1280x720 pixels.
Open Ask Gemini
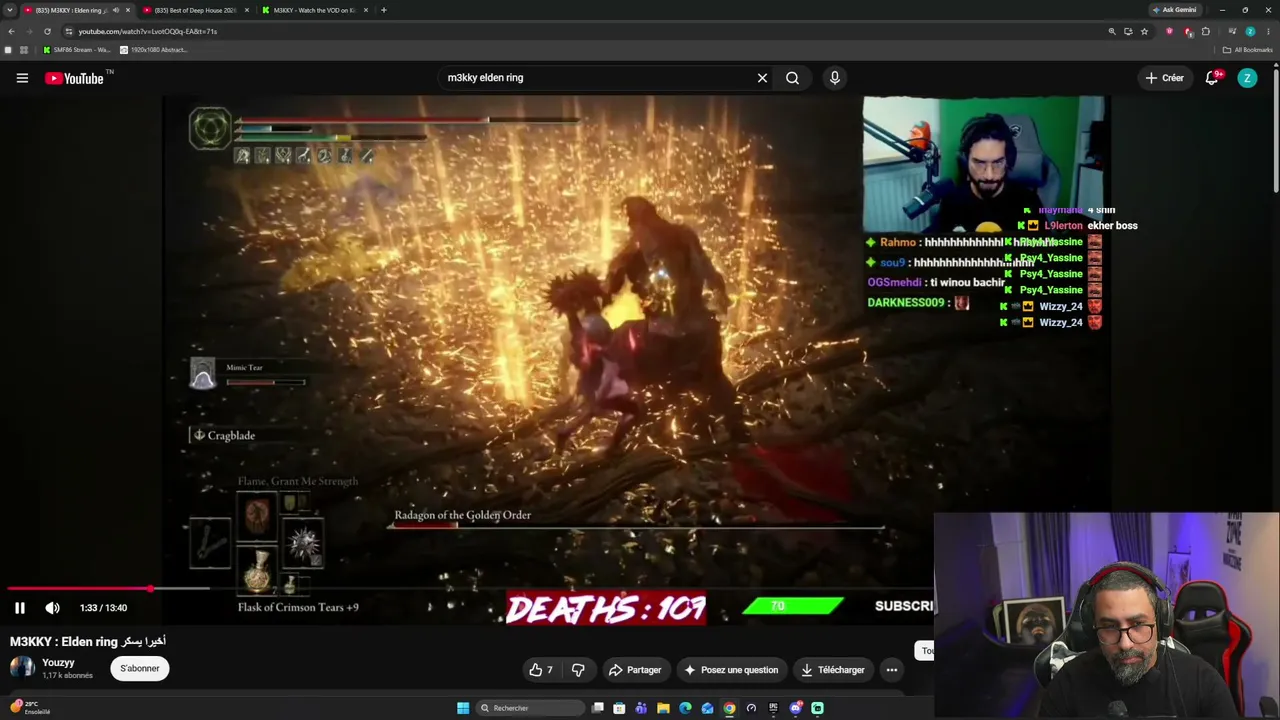coord(1174,10)
